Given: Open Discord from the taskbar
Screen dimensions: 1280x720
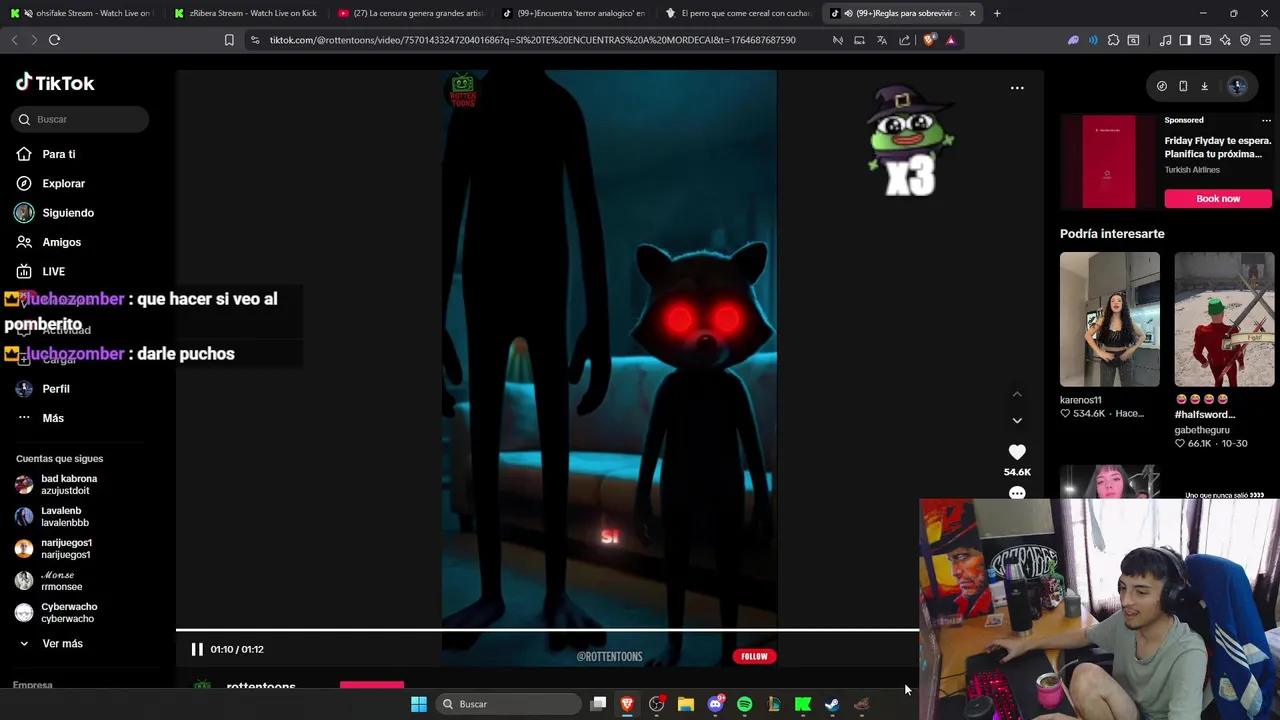Looking at the screenshot, I should point(715,704).
